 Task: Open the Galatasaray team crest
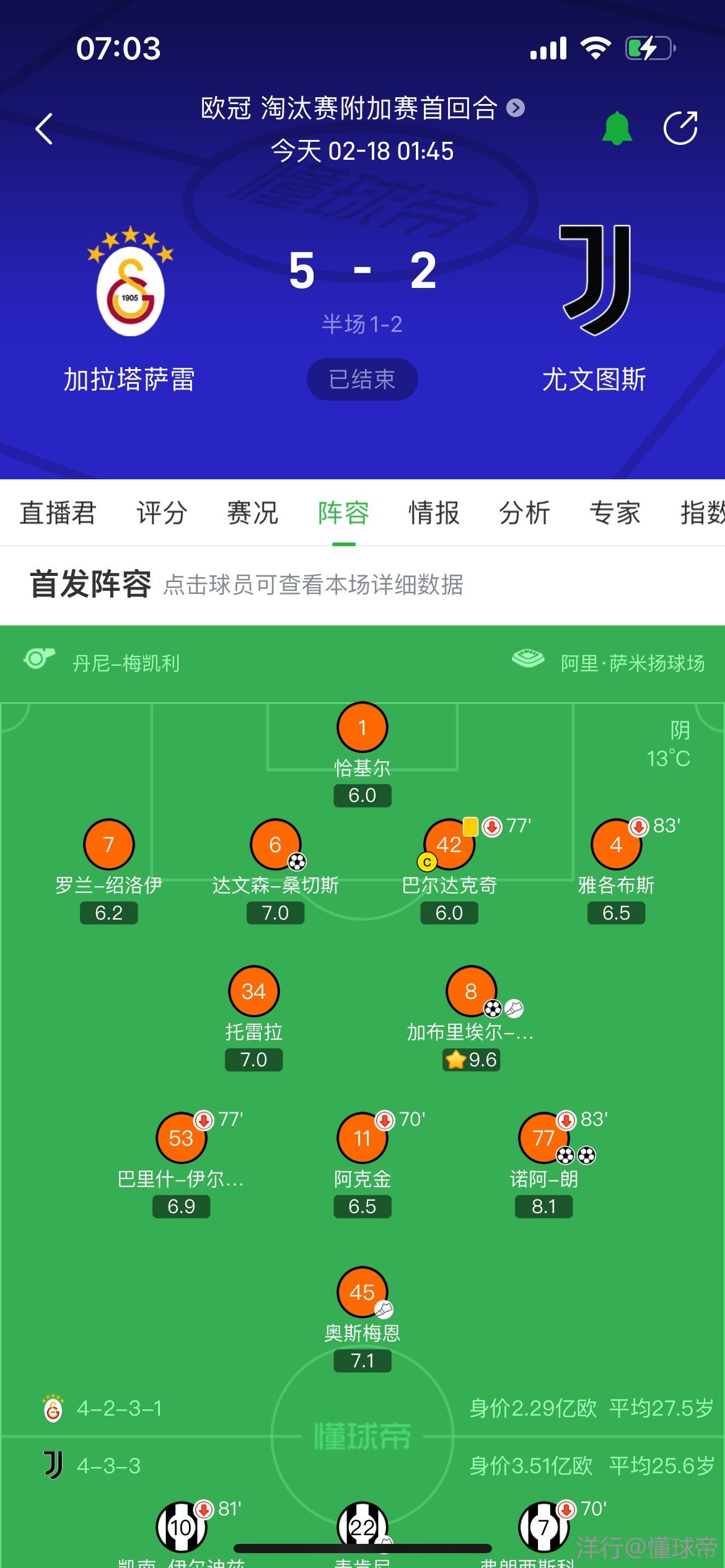(130, 282)
